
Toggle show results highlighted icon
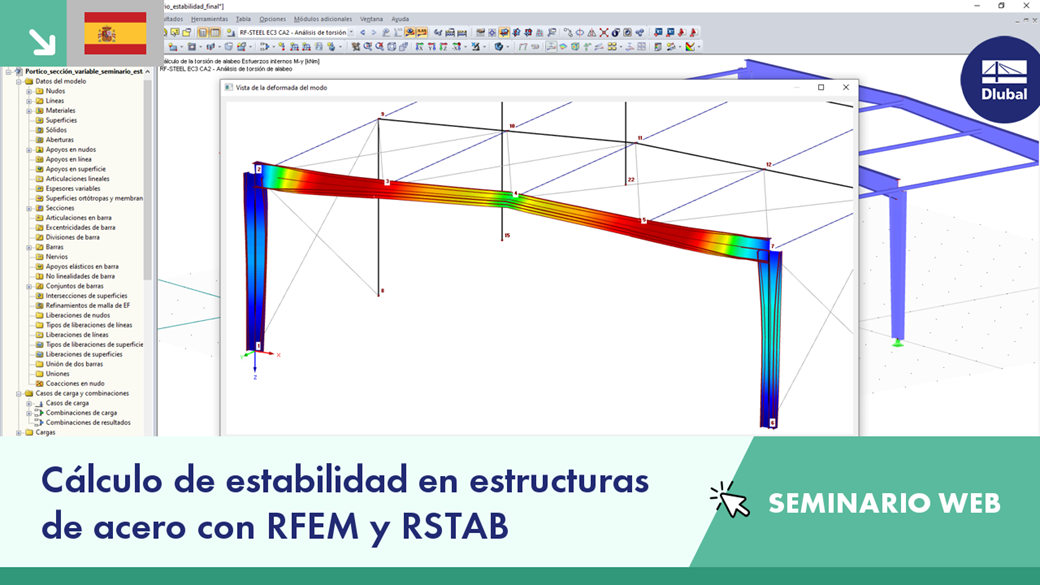pos(410,32)
